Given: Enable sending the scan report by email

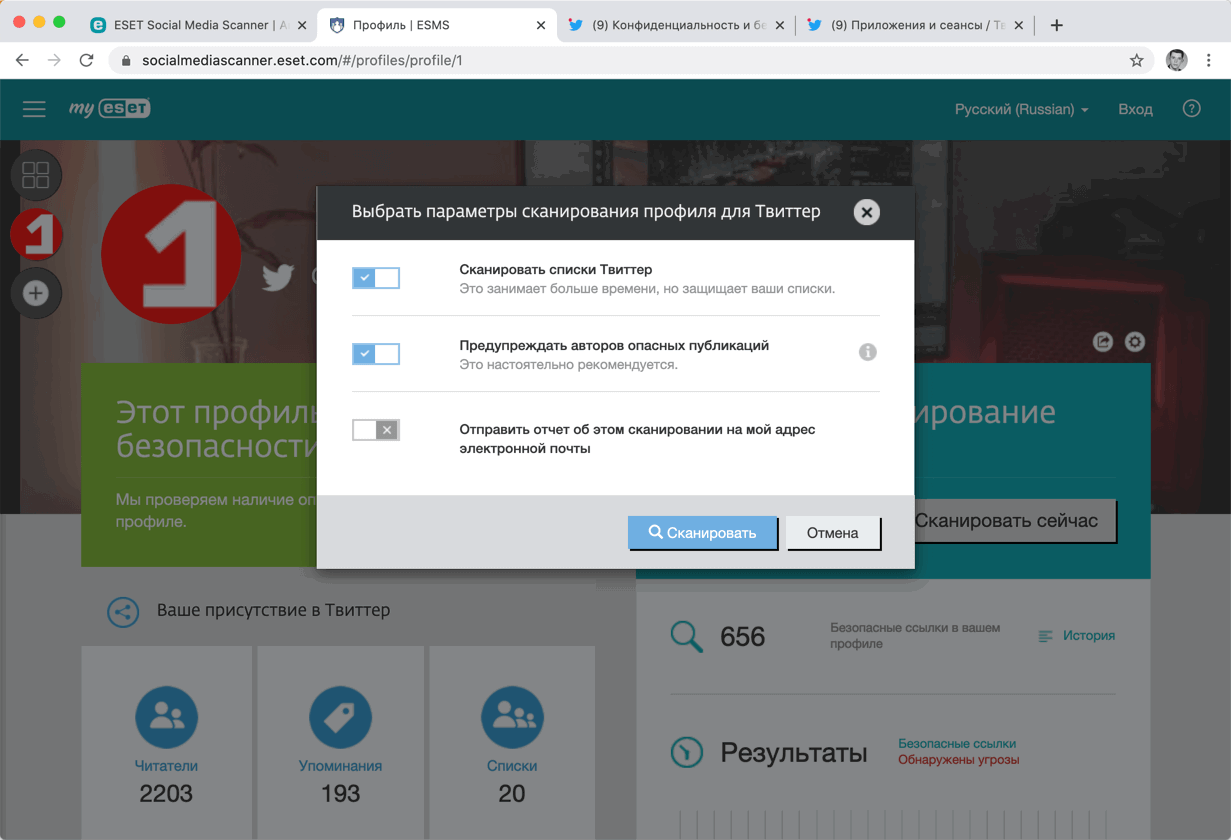Looking at the screenshot, I should point(376,430).
